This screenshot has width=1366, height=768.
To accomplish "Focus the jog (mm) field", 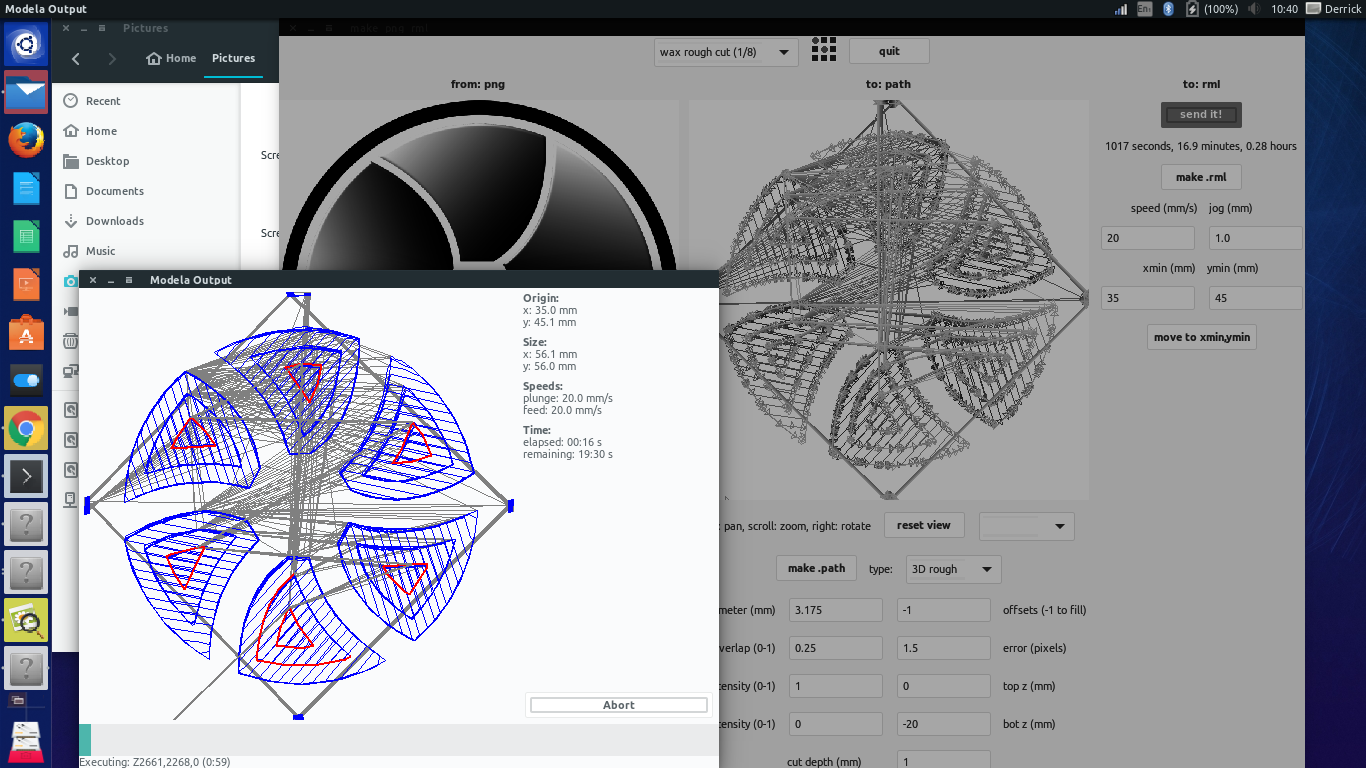I will click(x=1256, y=238).
